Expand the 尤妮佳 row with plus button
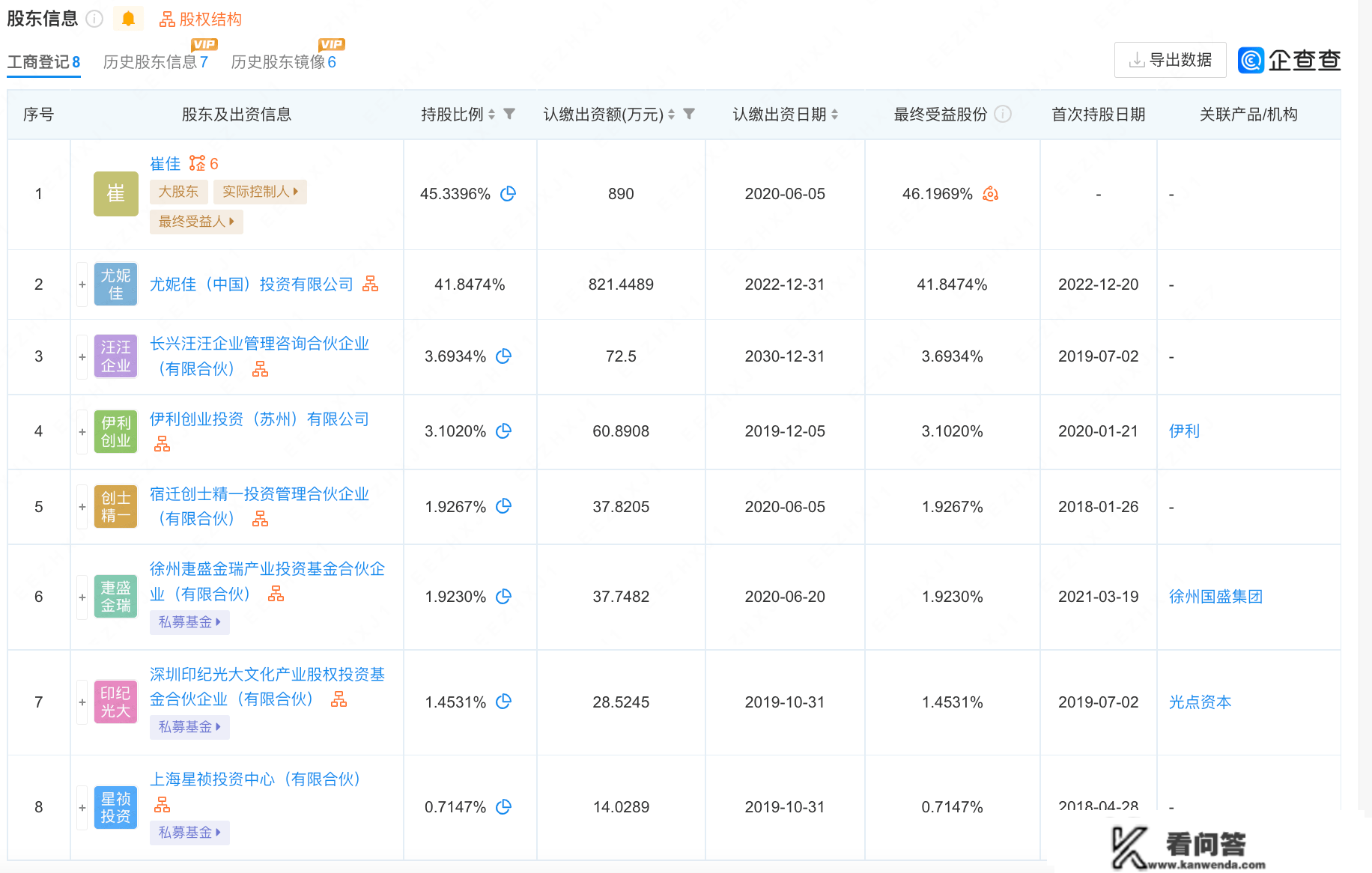Image resolution: width=1372 pixels, height=873 pixels. pos(82,285)
